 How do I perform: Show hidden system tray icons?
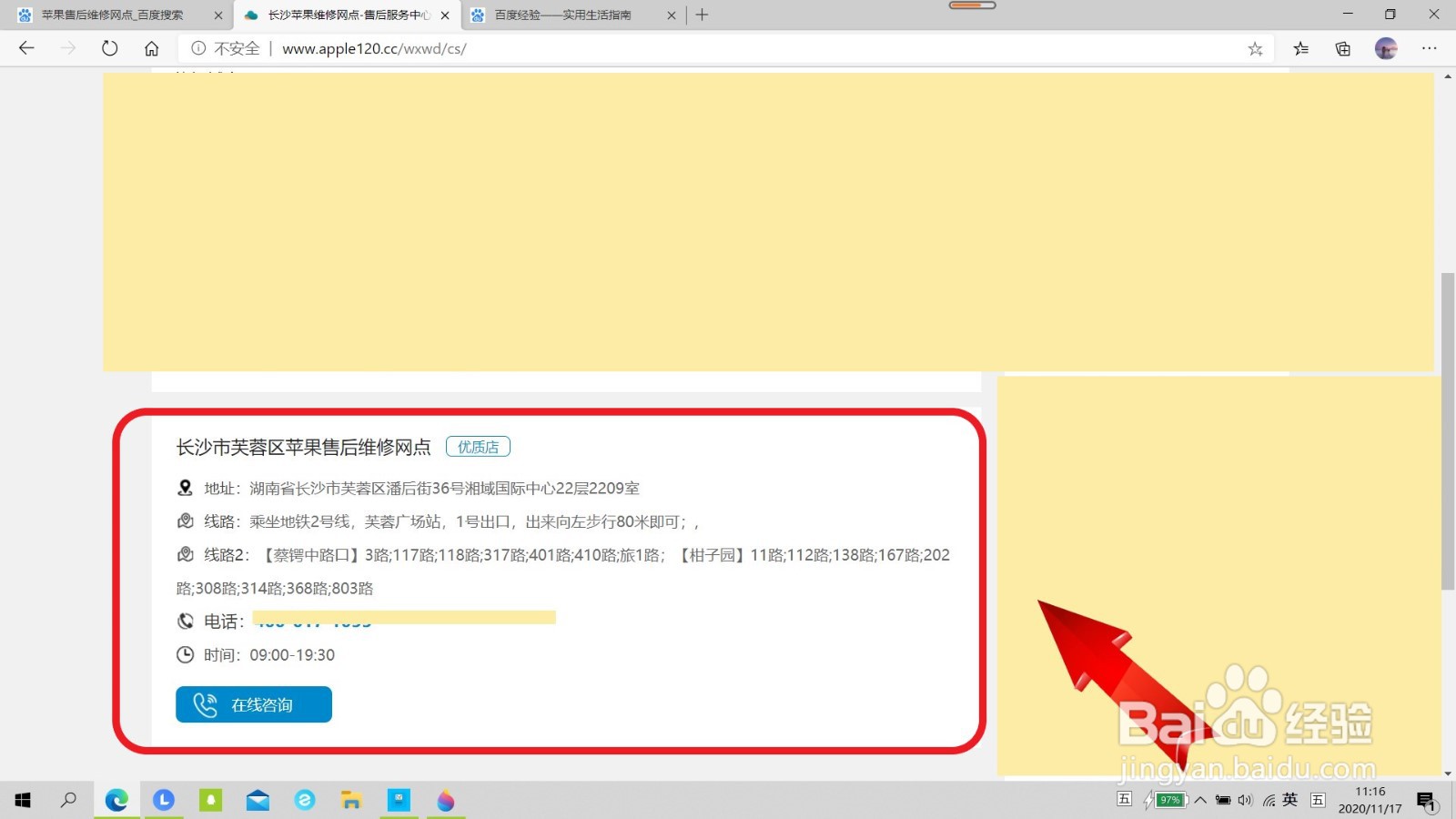pos(1200,800)
